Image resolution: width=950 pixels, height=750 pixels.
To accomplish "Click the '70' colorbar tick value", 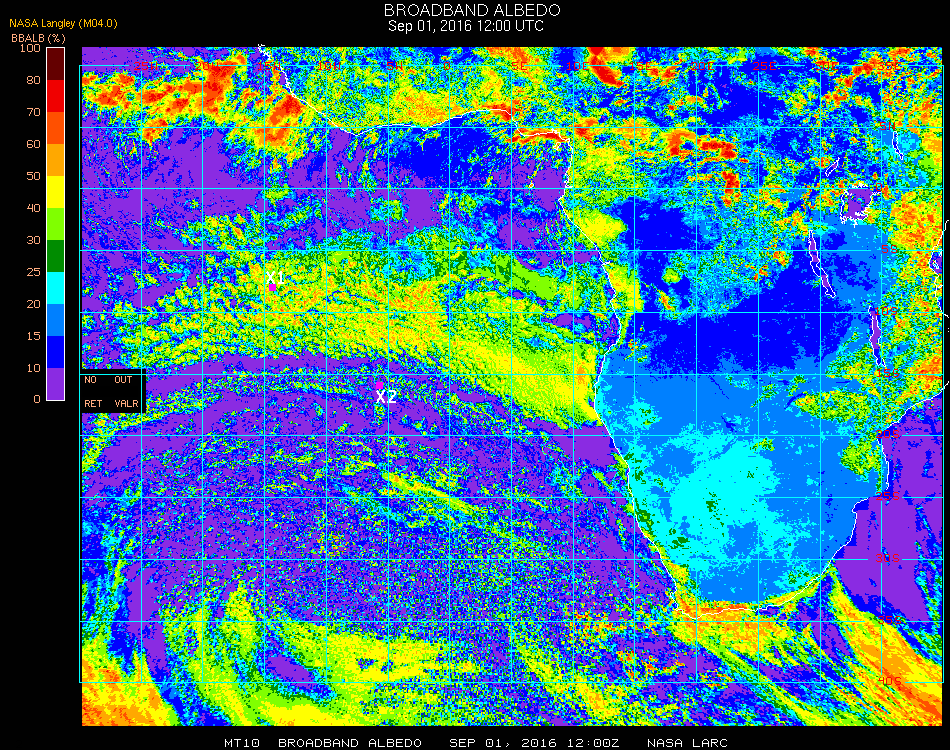I will pos(33,112).
